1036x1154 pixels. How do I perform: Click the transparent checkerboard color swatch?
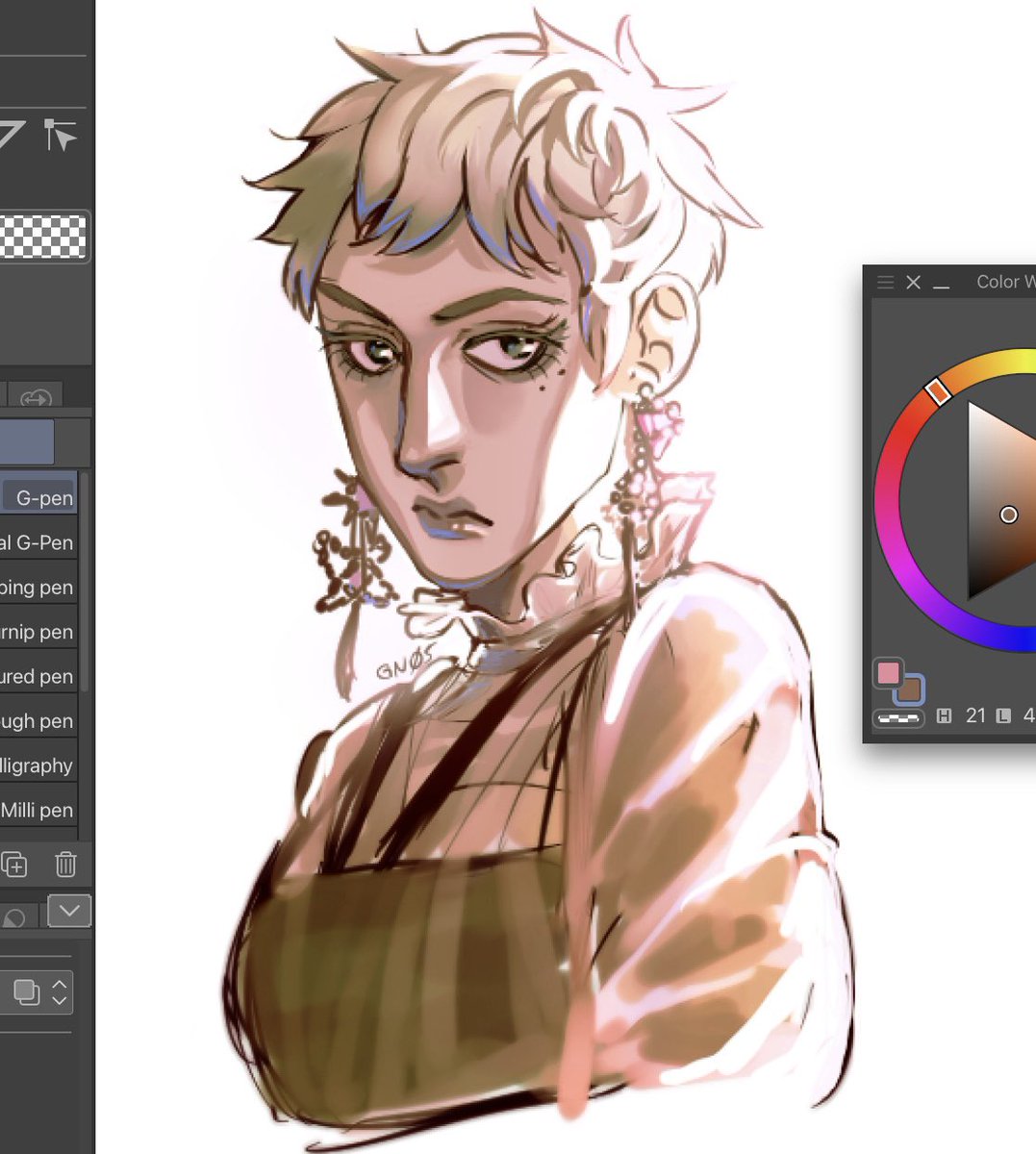pos(43,237)
